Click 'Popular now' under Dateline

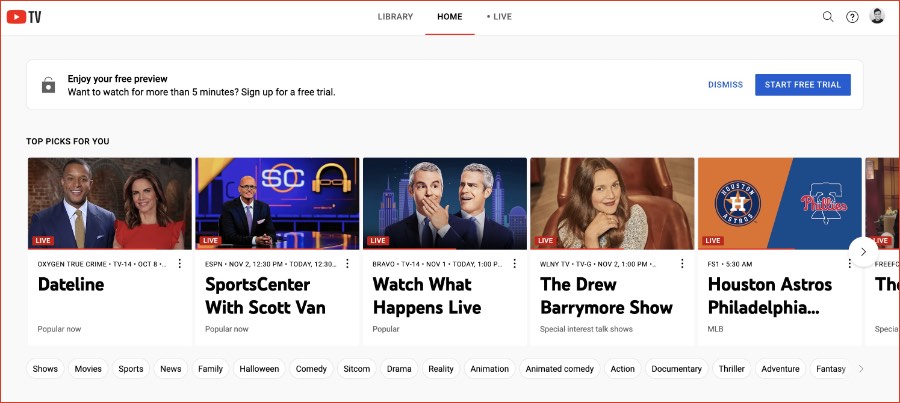tap(60, 329)
